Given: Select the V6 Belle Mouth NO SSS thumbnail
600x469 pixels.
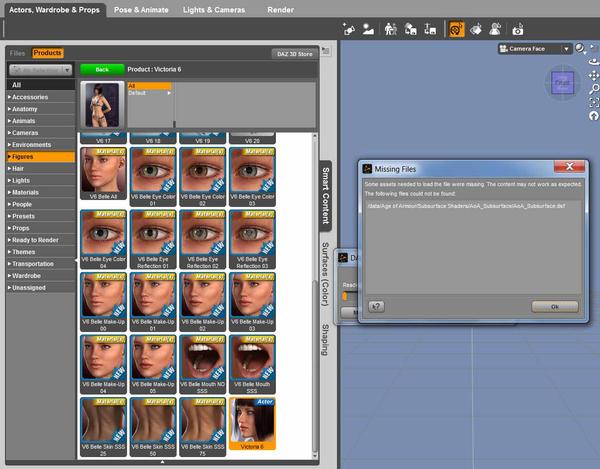Looking at the screenshot, I should [x=202, y=364].
